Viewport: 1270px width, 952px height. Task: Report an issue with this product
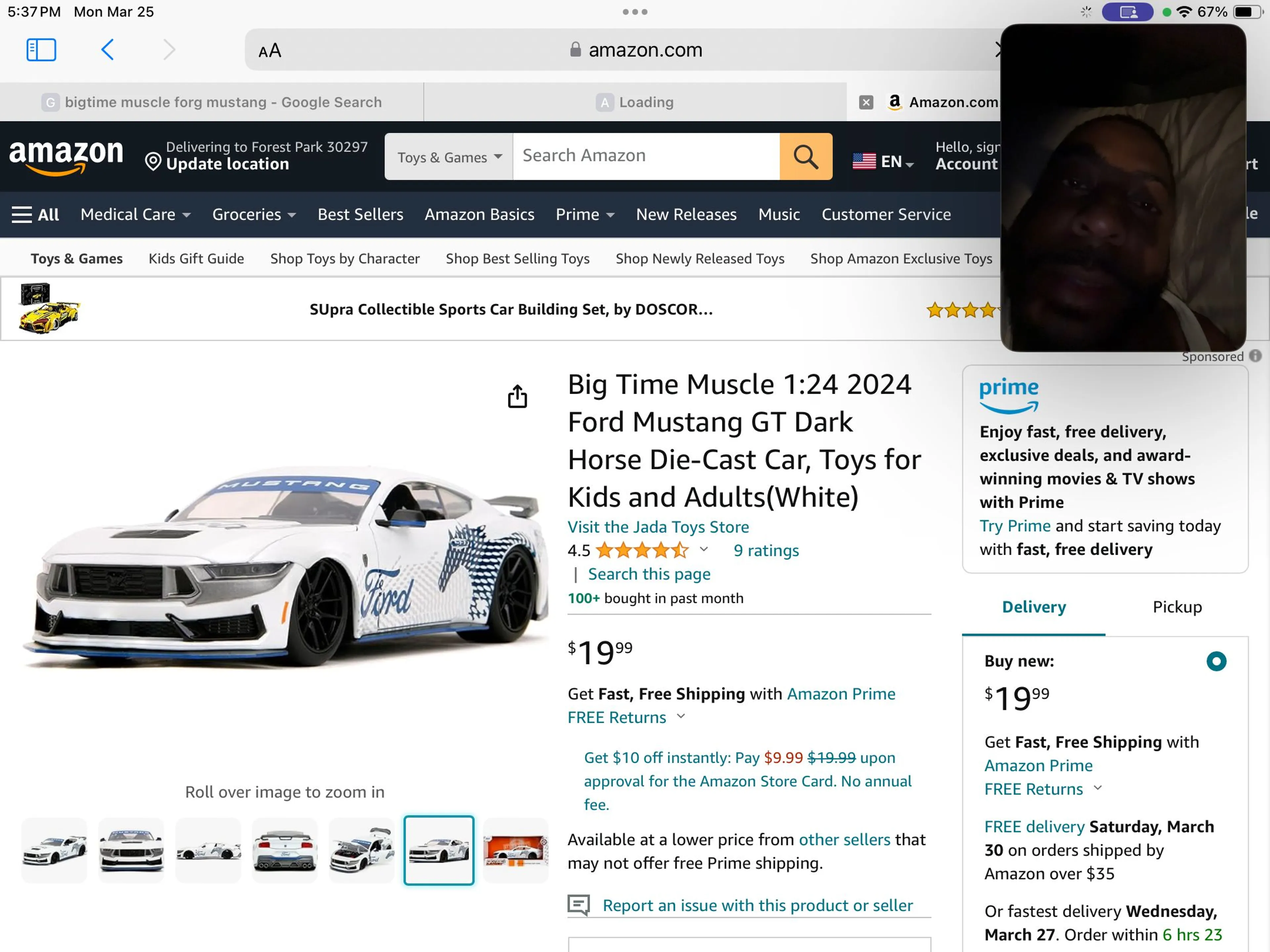point(757,905)
